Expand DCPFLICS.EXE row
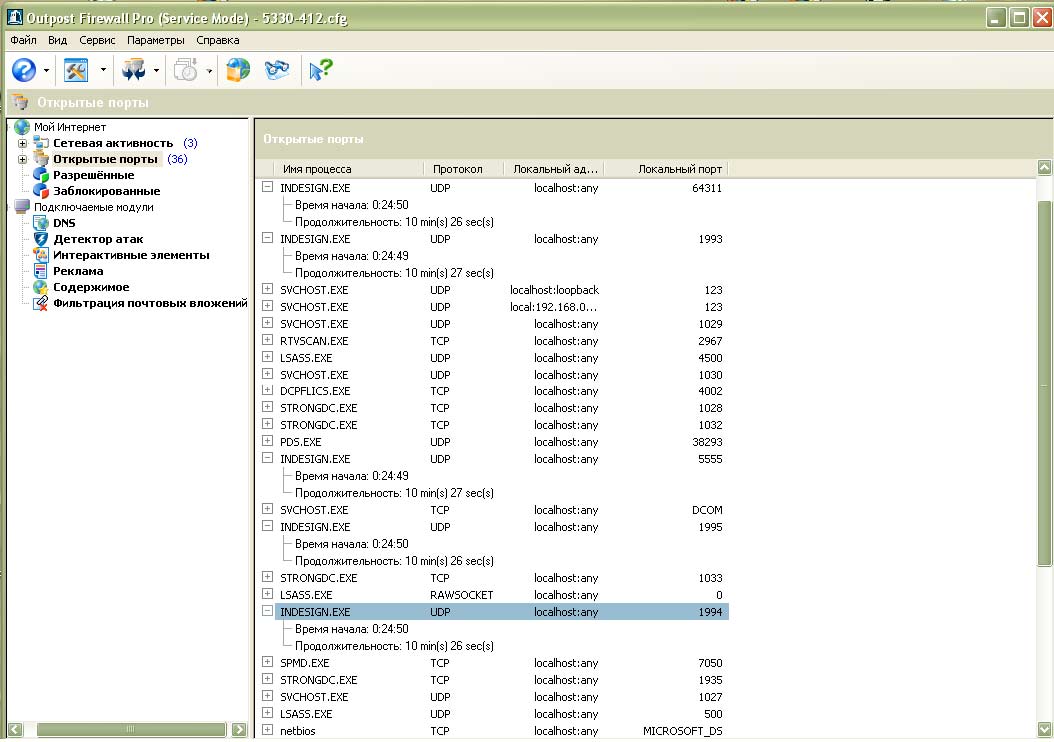 [268, 390]
